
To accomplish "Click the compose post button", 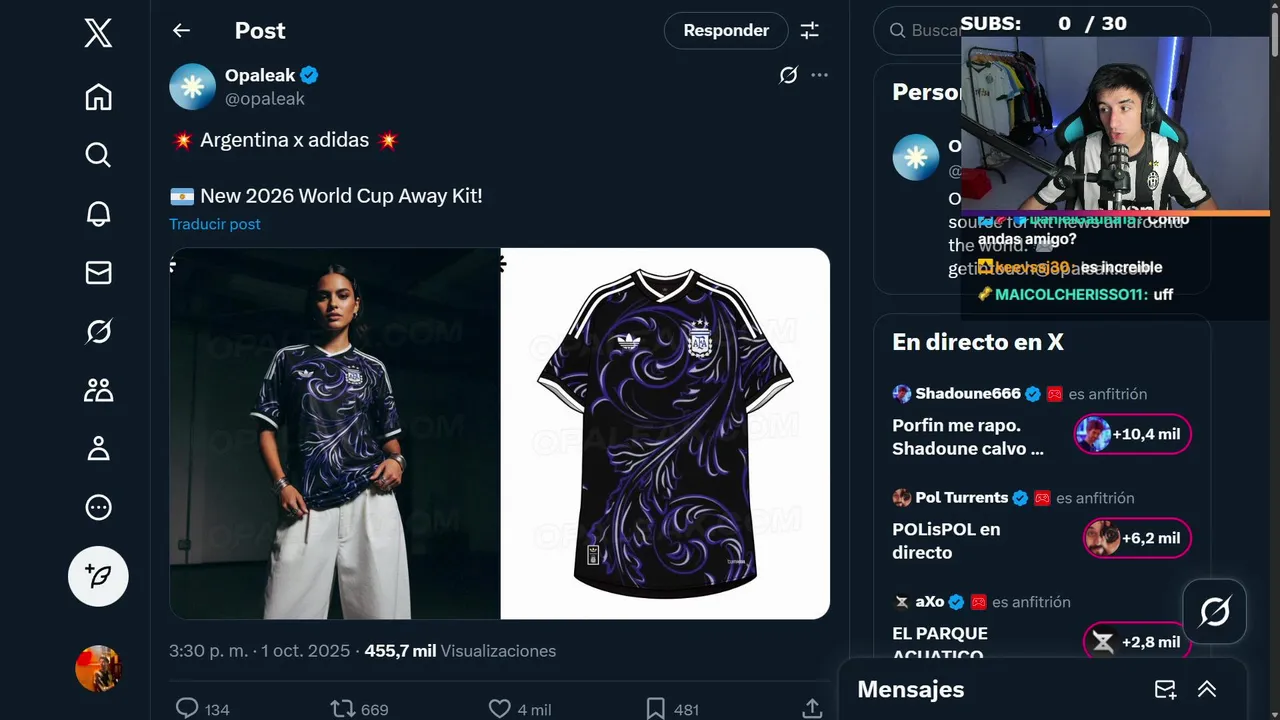I will (x=98, y=576).
